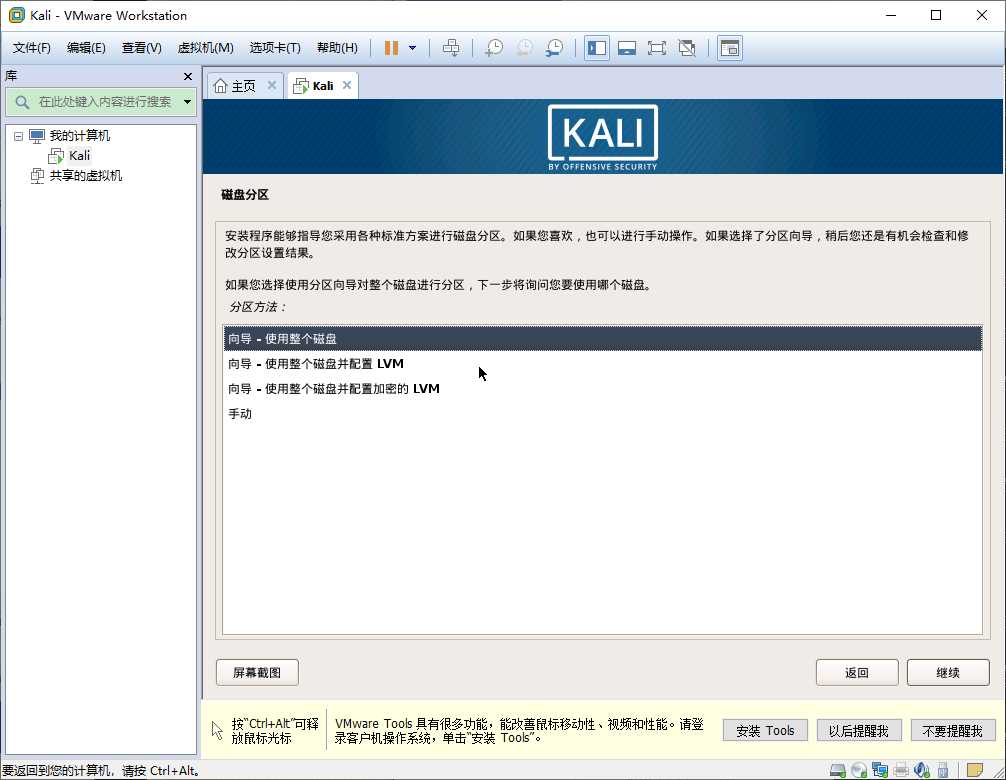1006x780 pixels.
Task: Select 我的计算机 in the library tree
Action: pos(80,136)
